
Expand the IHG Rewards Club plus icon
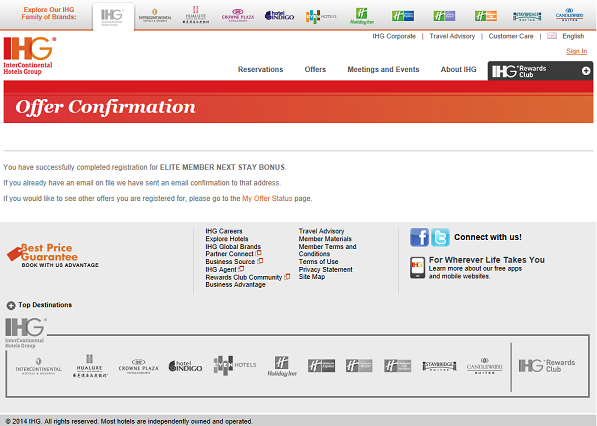[x=586, y=71]
